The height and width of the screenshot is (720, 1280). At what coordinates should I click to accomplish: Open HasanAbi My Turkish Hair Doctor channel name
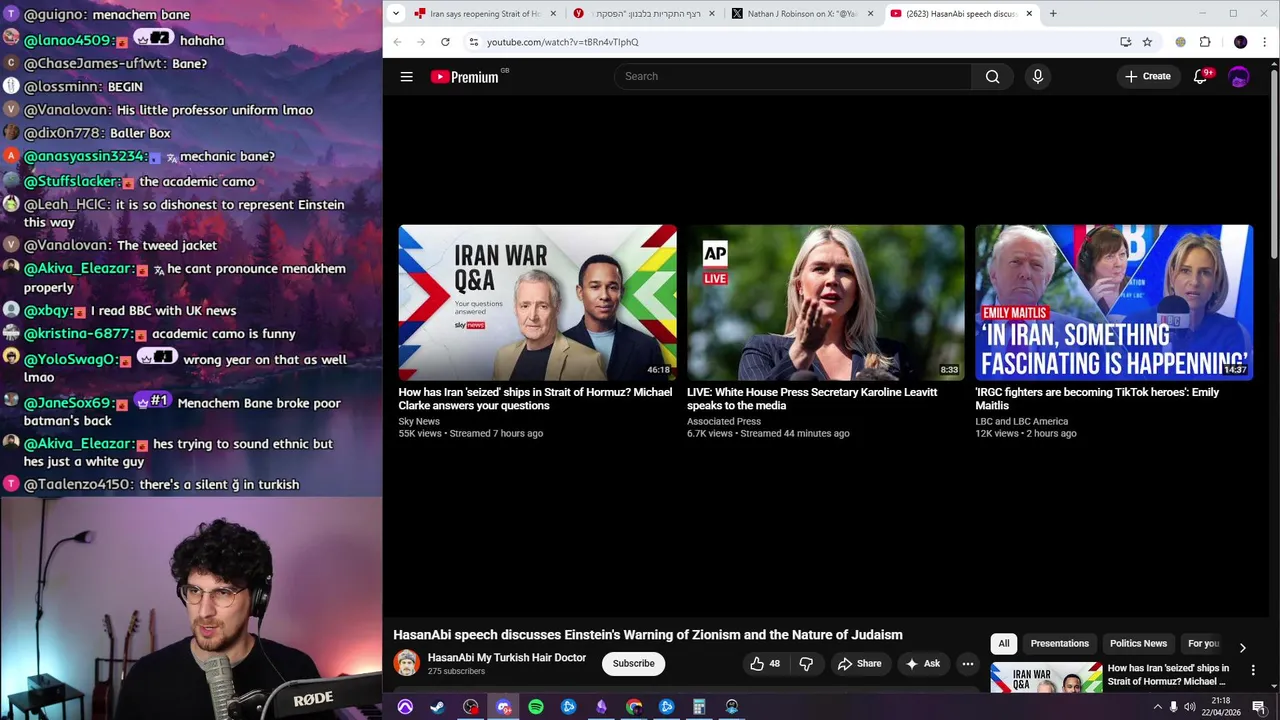tap(506, 657)
